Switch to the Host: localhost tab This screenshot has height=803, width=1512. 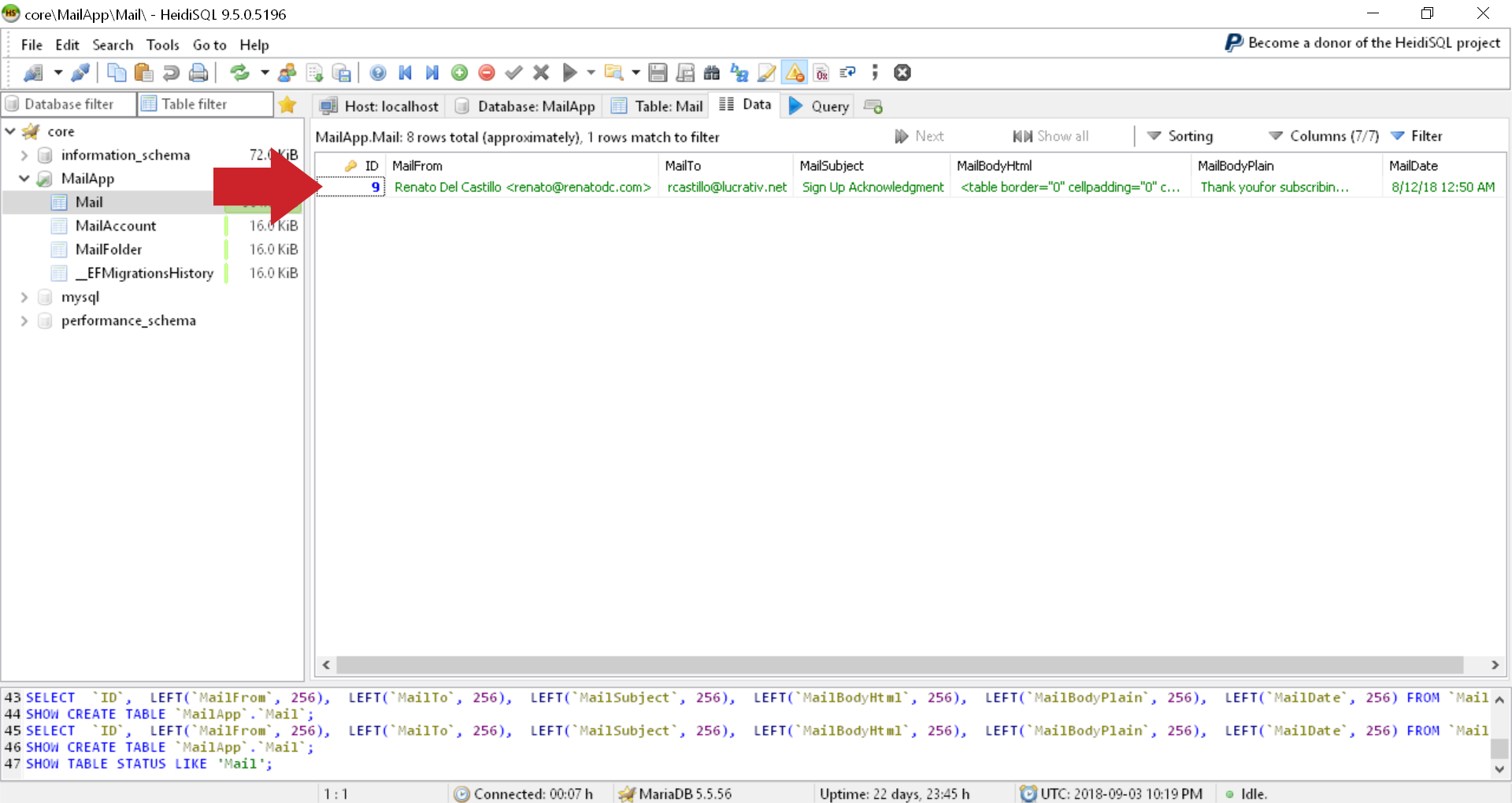(x=380, y=106)
